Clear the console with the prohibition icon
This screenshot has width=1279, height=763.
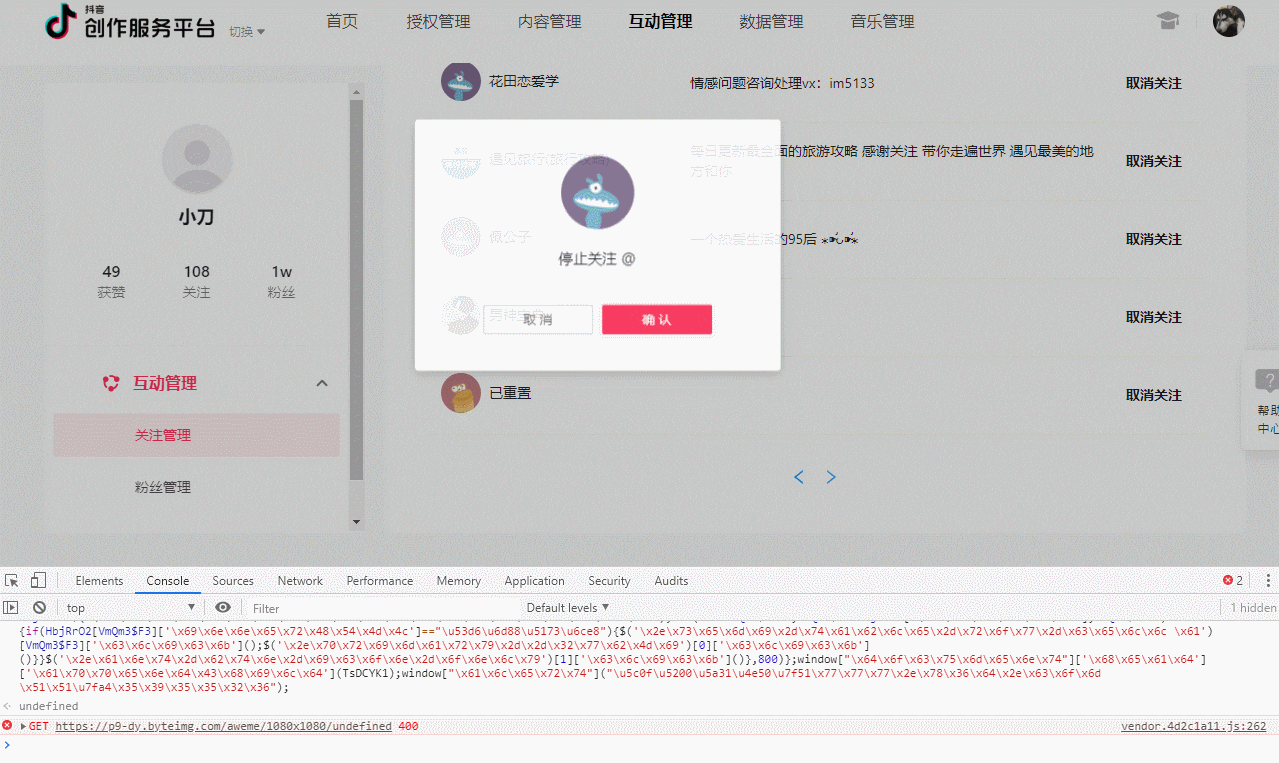point(39,607)
